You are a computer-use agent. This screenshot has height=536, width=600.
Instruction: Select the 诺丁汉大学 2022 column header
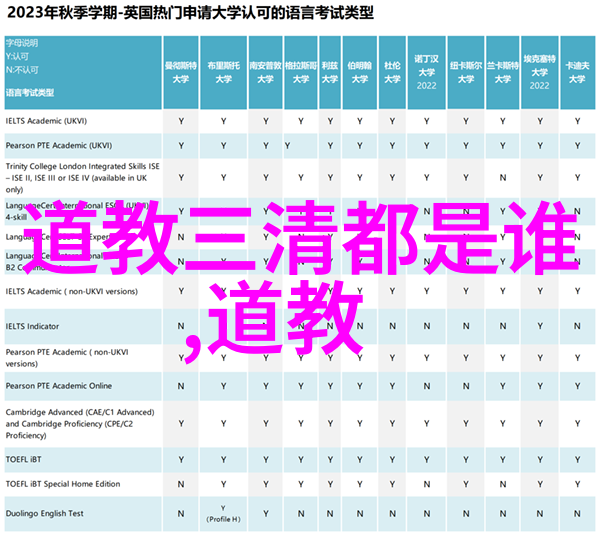[x=426, y=72]
